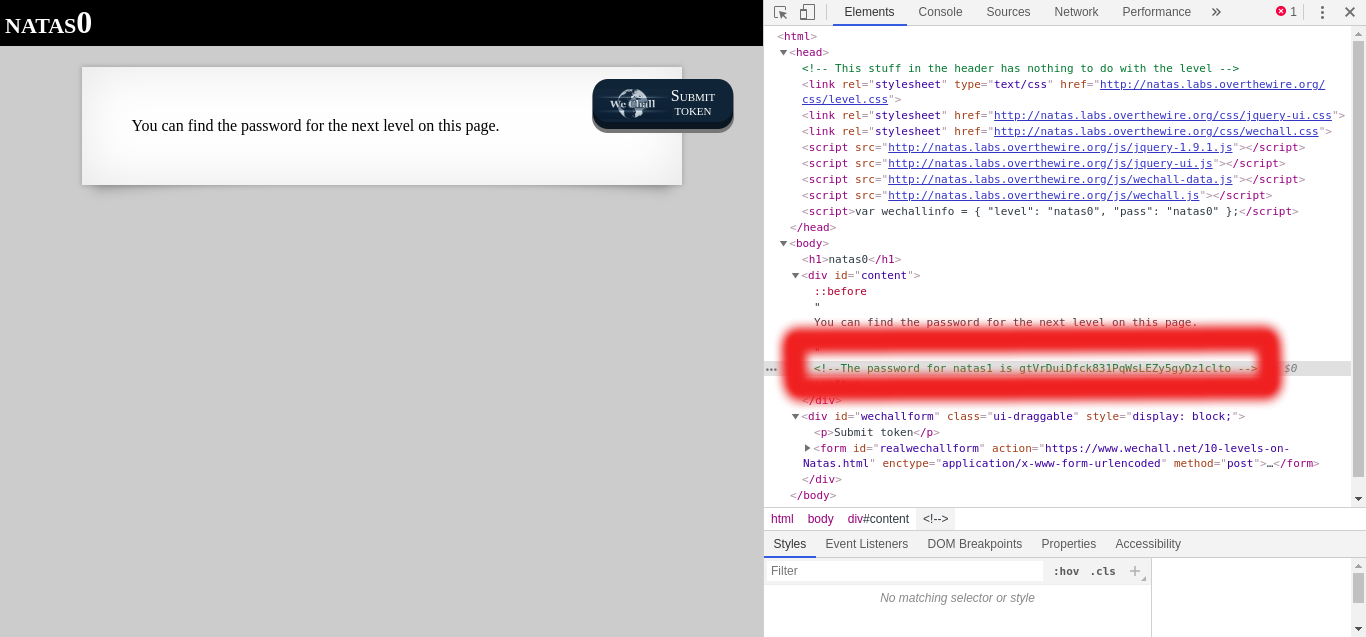Go to the Network tab
This screenshot has width=1366, height=637.
pos(1076,12)
